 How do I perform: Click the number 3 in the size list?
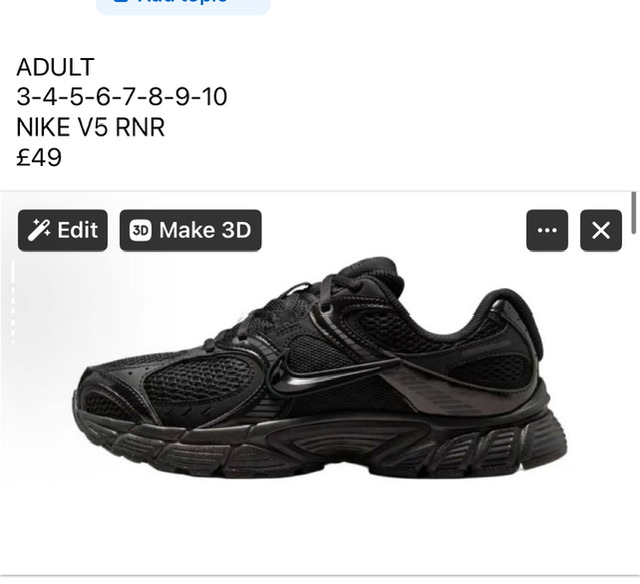(23, 97)
